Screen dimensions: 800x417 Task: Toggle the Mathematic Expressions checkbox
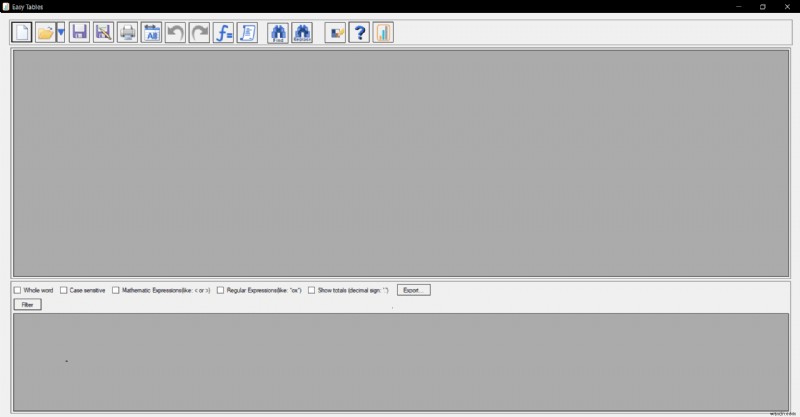pos(116,290)
